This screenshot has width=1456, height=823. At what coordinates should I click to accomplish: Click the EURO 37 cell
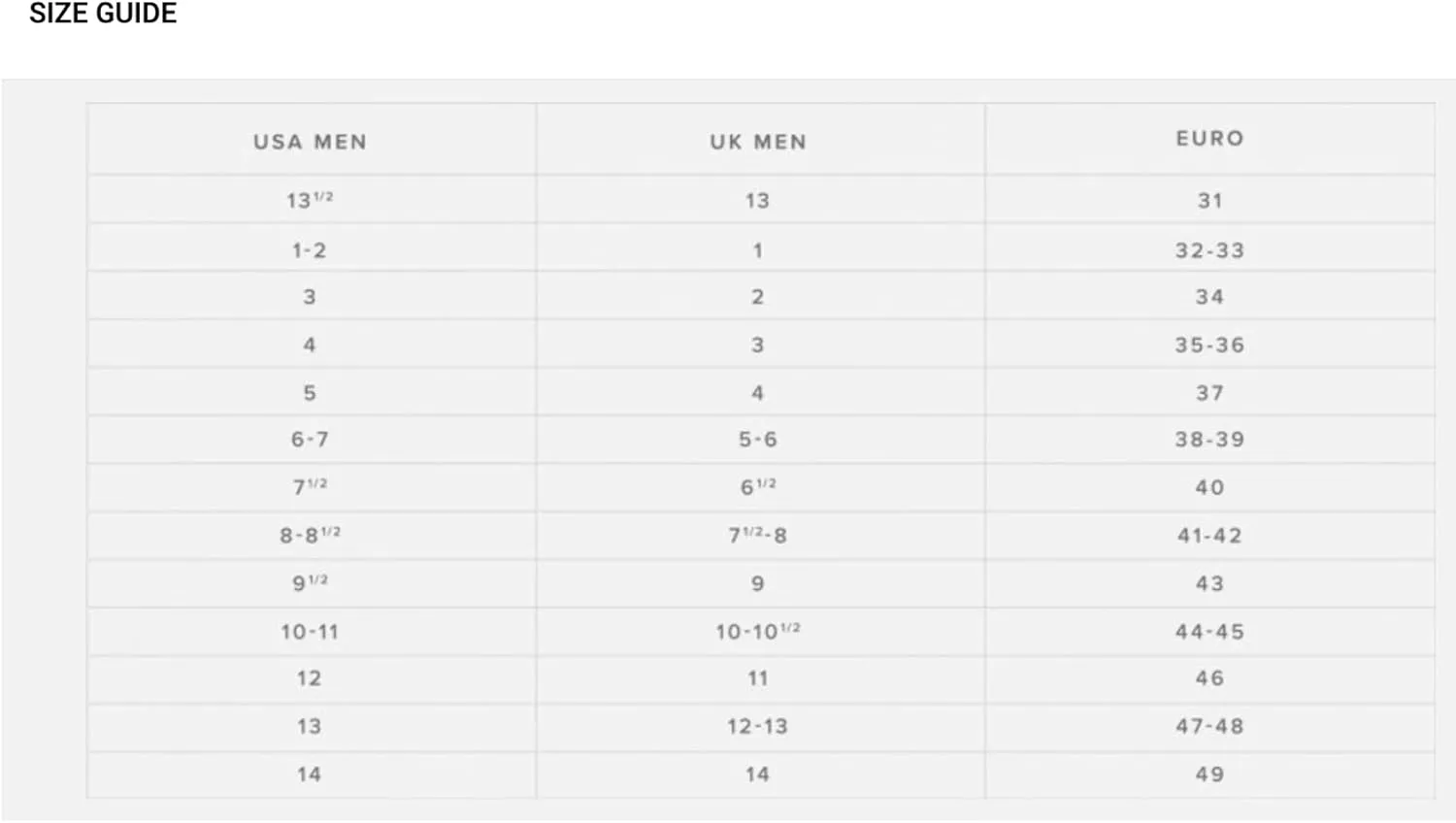pyautogui.click(x=1209, y=393)
